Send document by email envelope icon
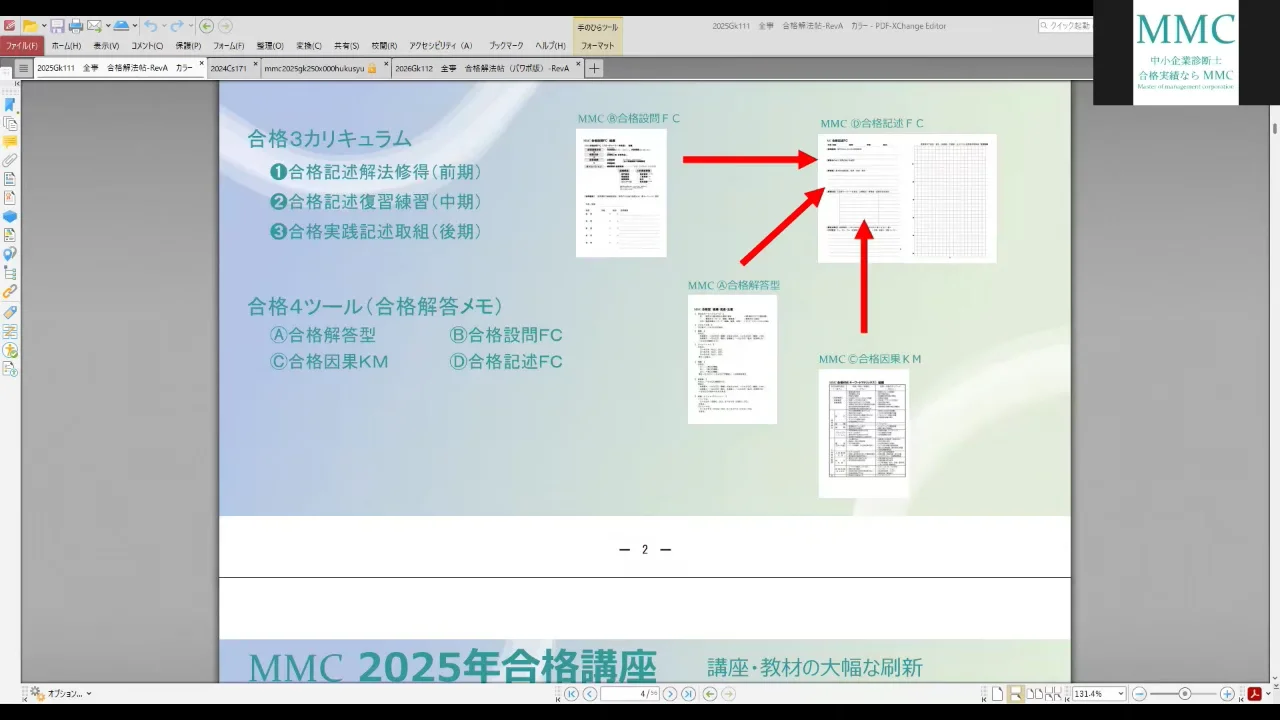Viewport: 1280px width, 720px height. coord(93,26)
